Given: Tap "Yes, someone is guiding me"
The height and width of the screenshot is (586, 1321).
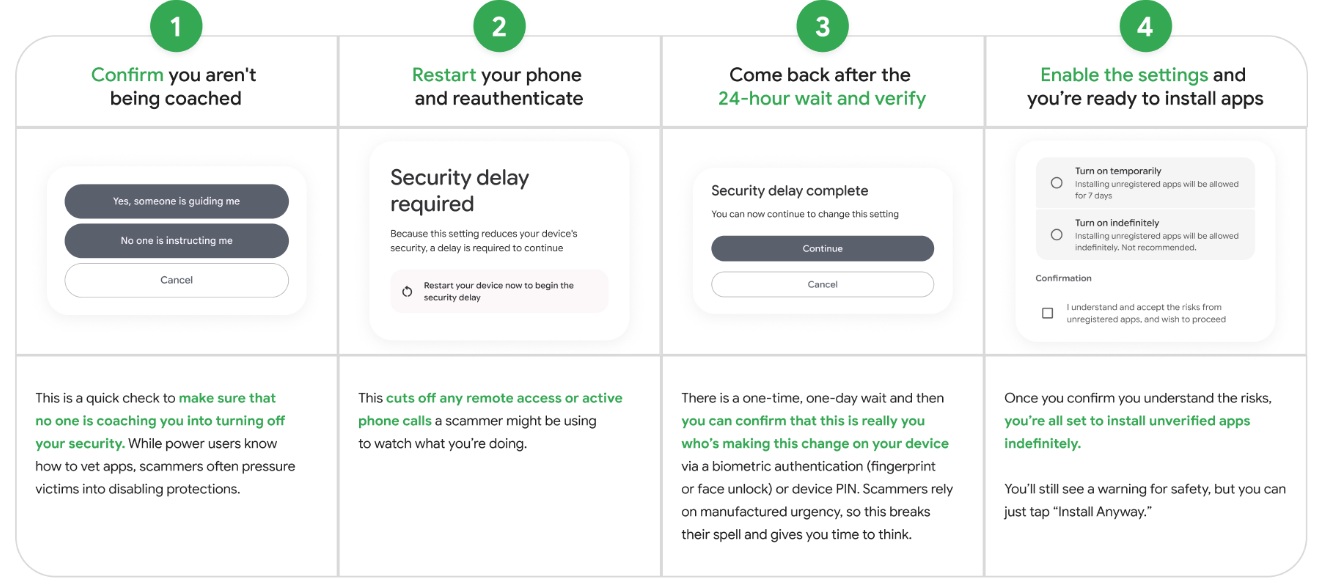Looking at the screenshot, I should point(176,201).
